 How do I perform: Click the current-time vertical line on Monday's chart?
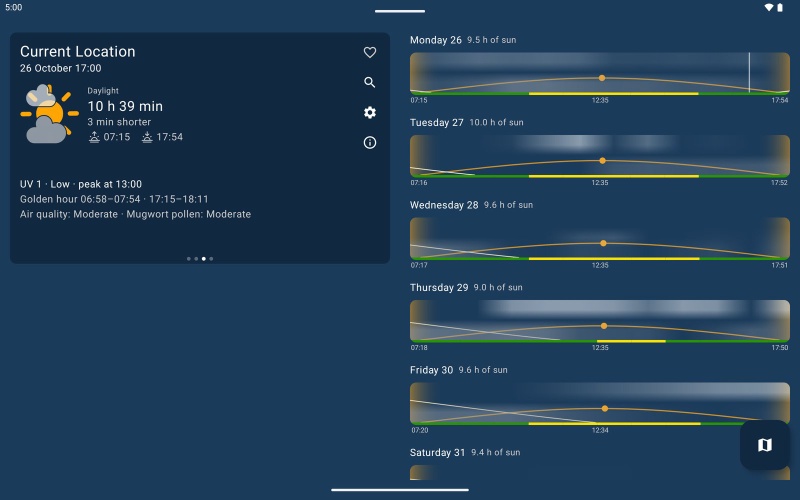749,72
